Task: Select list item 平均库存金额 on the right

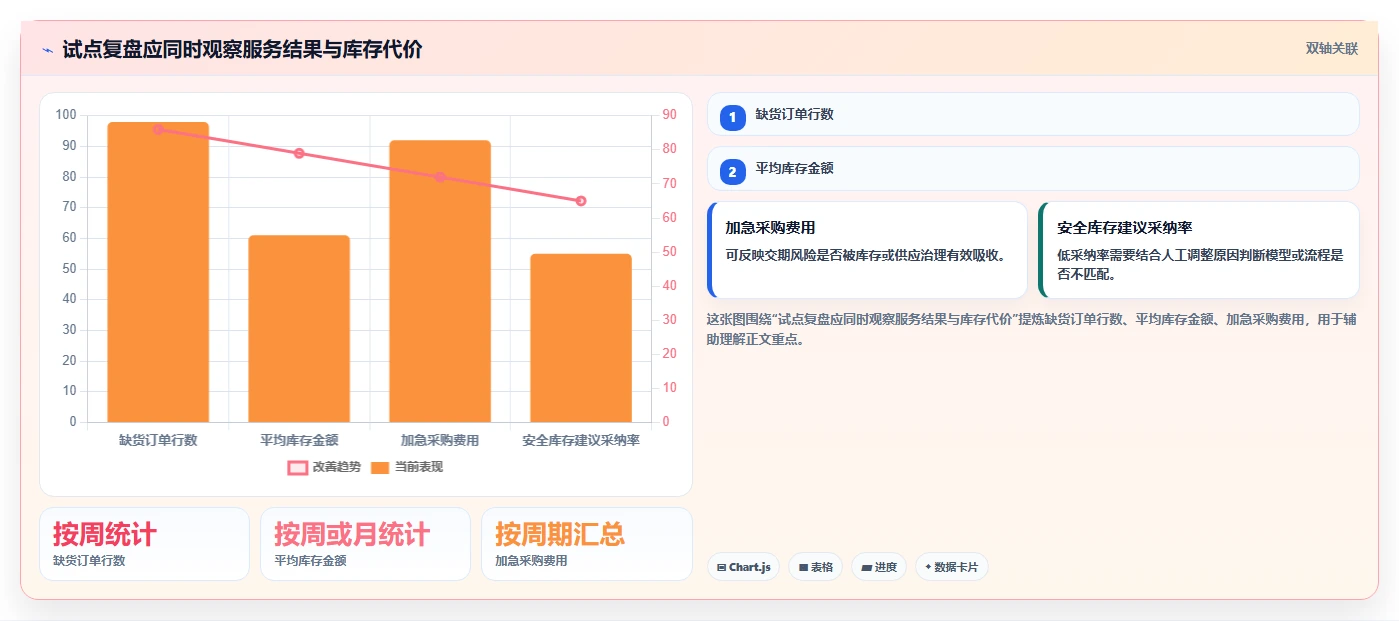Action: [1033, 169]
